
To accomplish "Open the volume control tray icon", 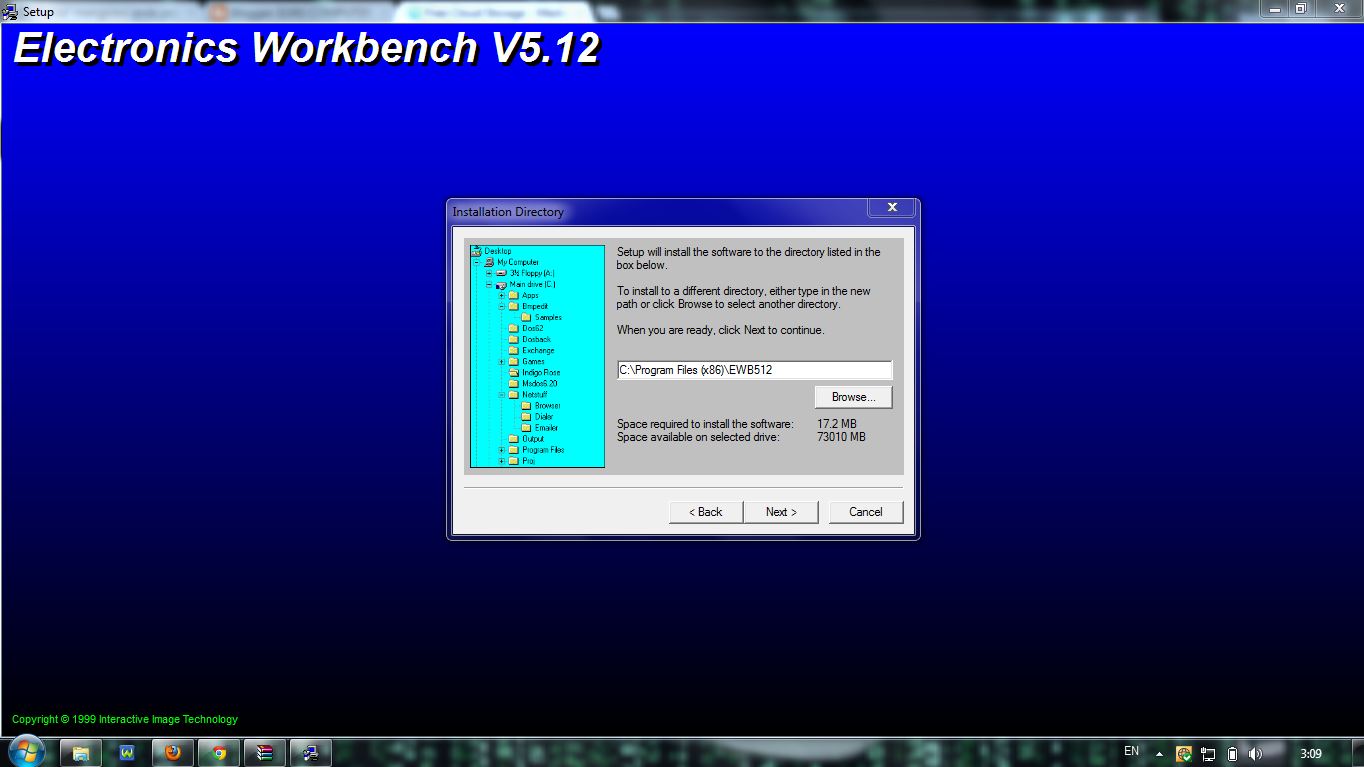I will (x=1255, y=753).
